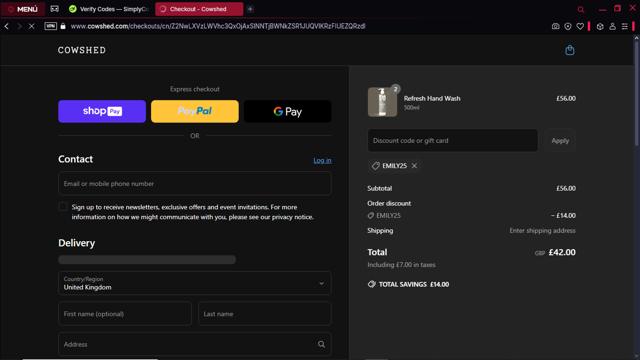Open the extensions cube icon
This screenshot has height=360, width=640.
pyautogui.click(x=600, y=27)
